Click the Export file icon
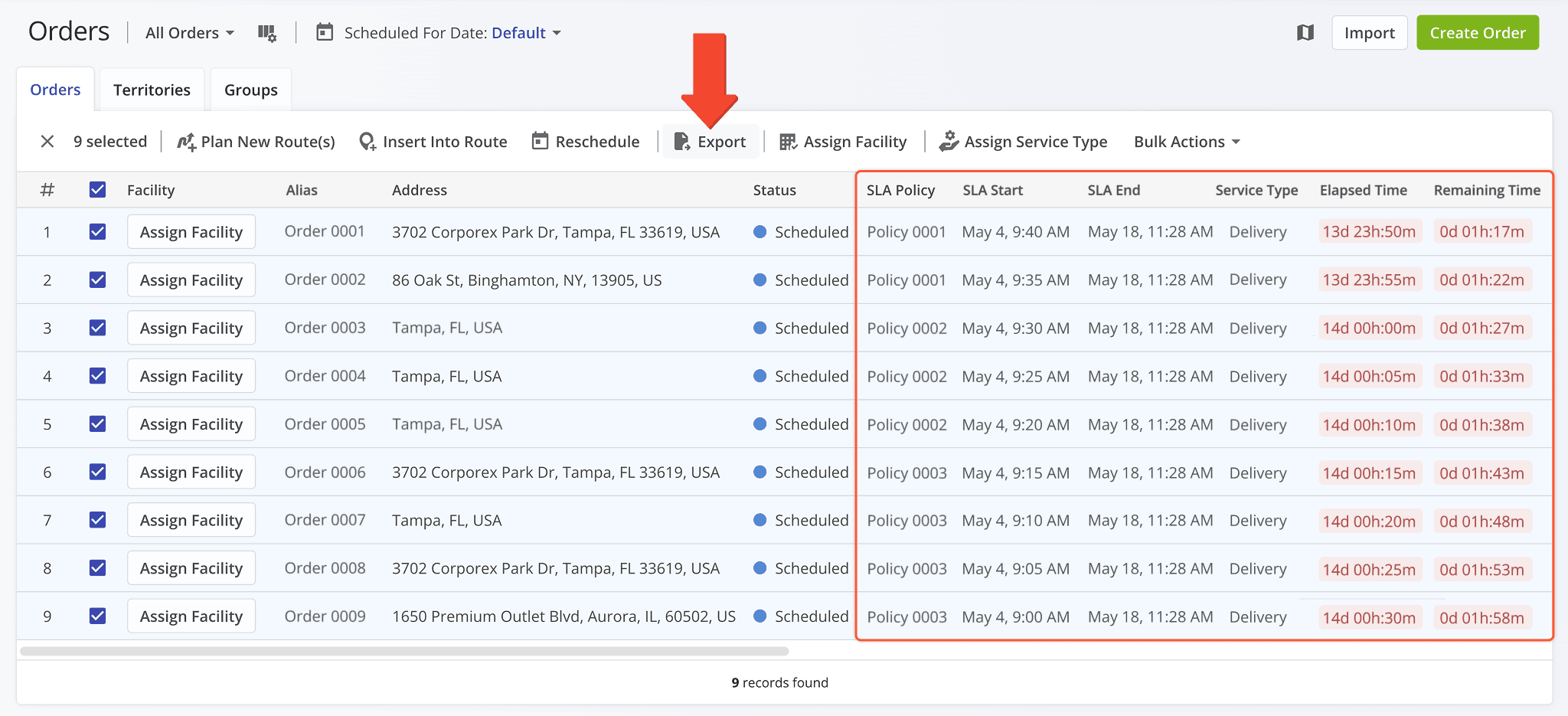1568x716 pixels. pyautogui.click(x=681, y=141)
